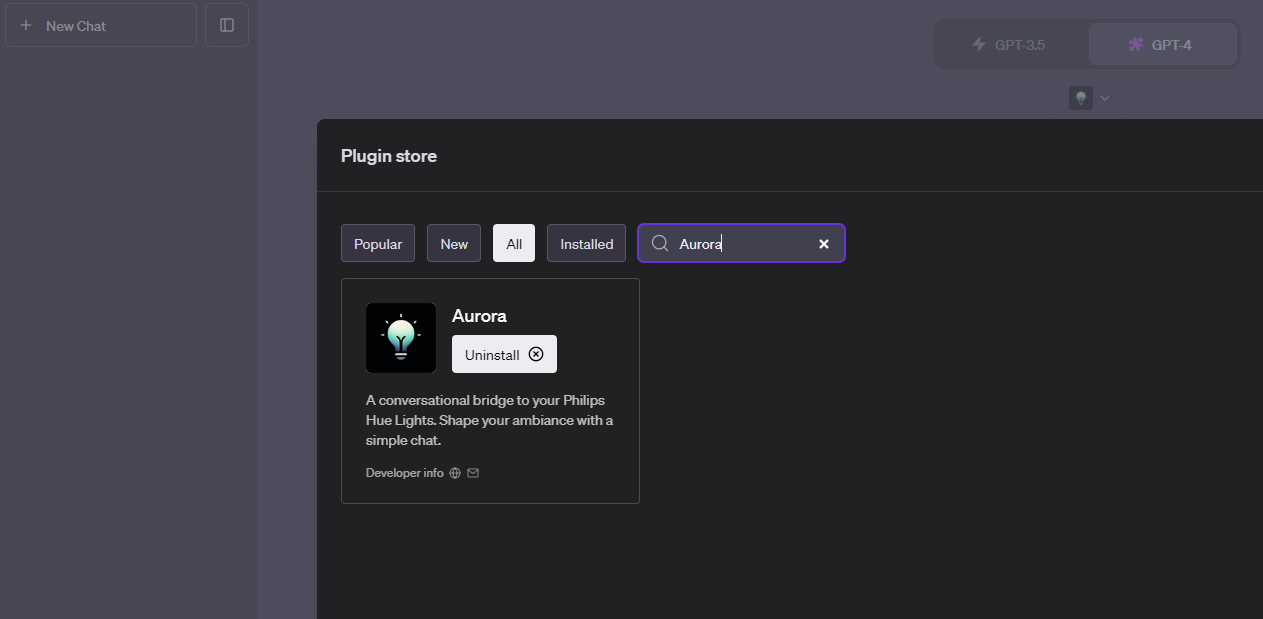Screen dimensions: 1263x619
Task: Click the Aurora plugin title text
Action: (x=479, y=316)
